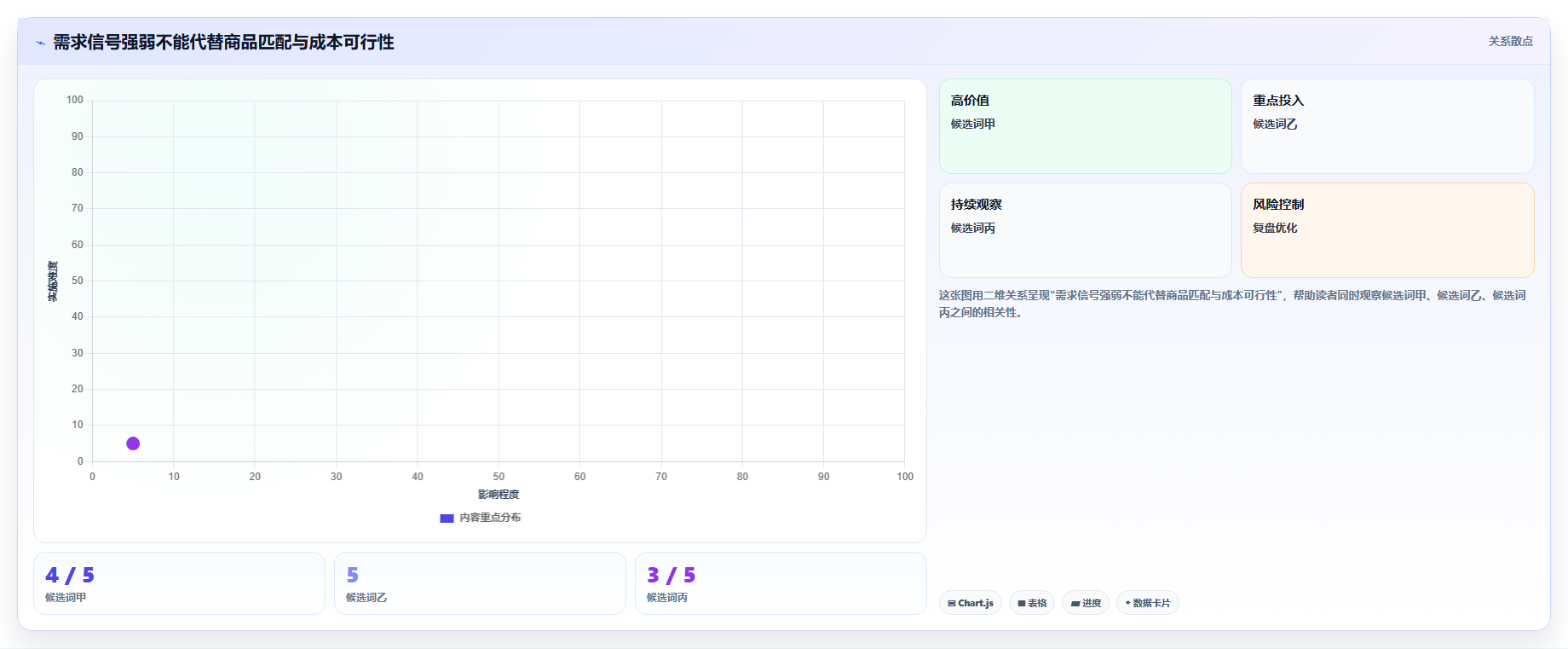Click the 数据卡片 tag chip
1568x649 pixels.
tap(1148, 603)
